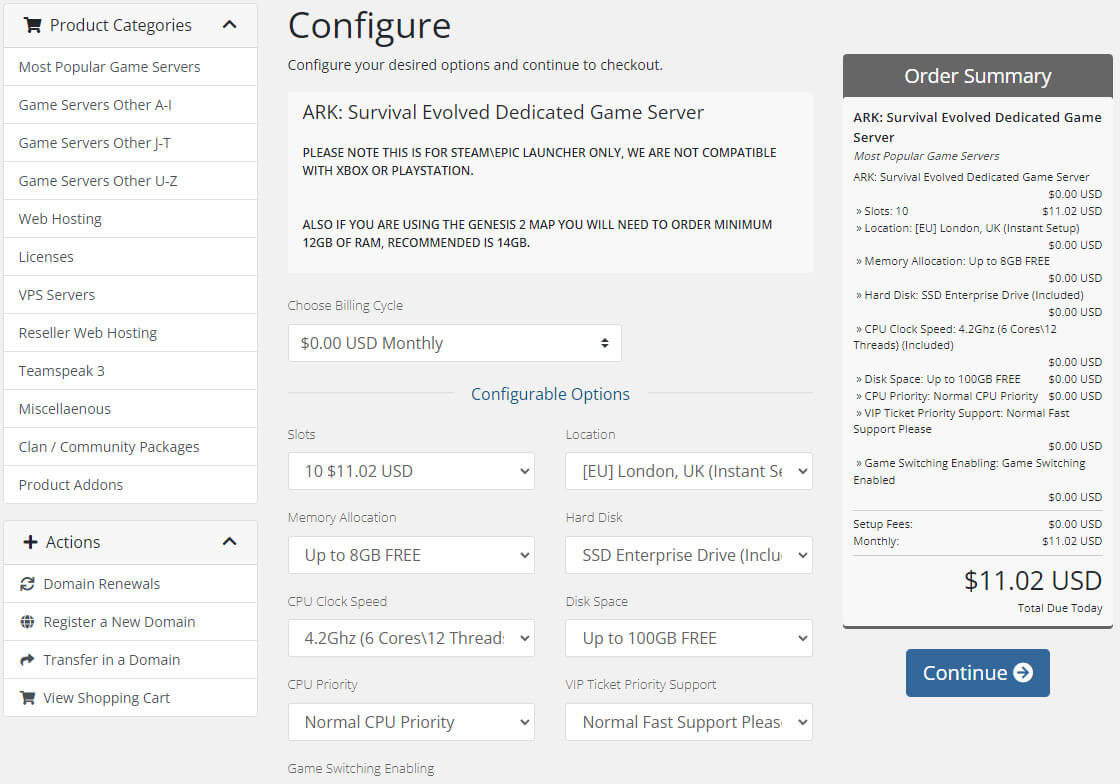This screenshot has height=784, width=1120.
Task: Open the Disk Space dropdown
Action: pos(688,638)
